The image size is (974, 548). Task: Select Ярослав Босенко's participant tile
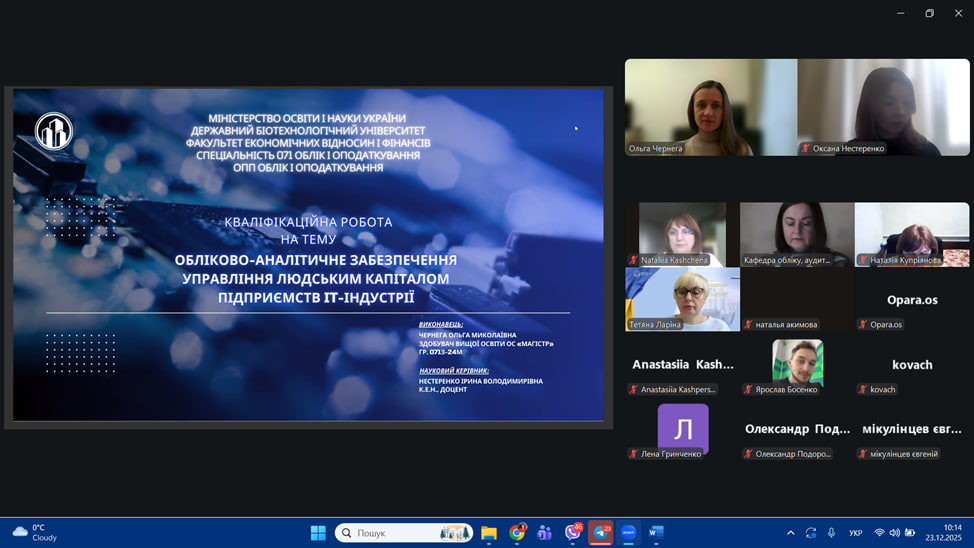[x=797, y=364]
